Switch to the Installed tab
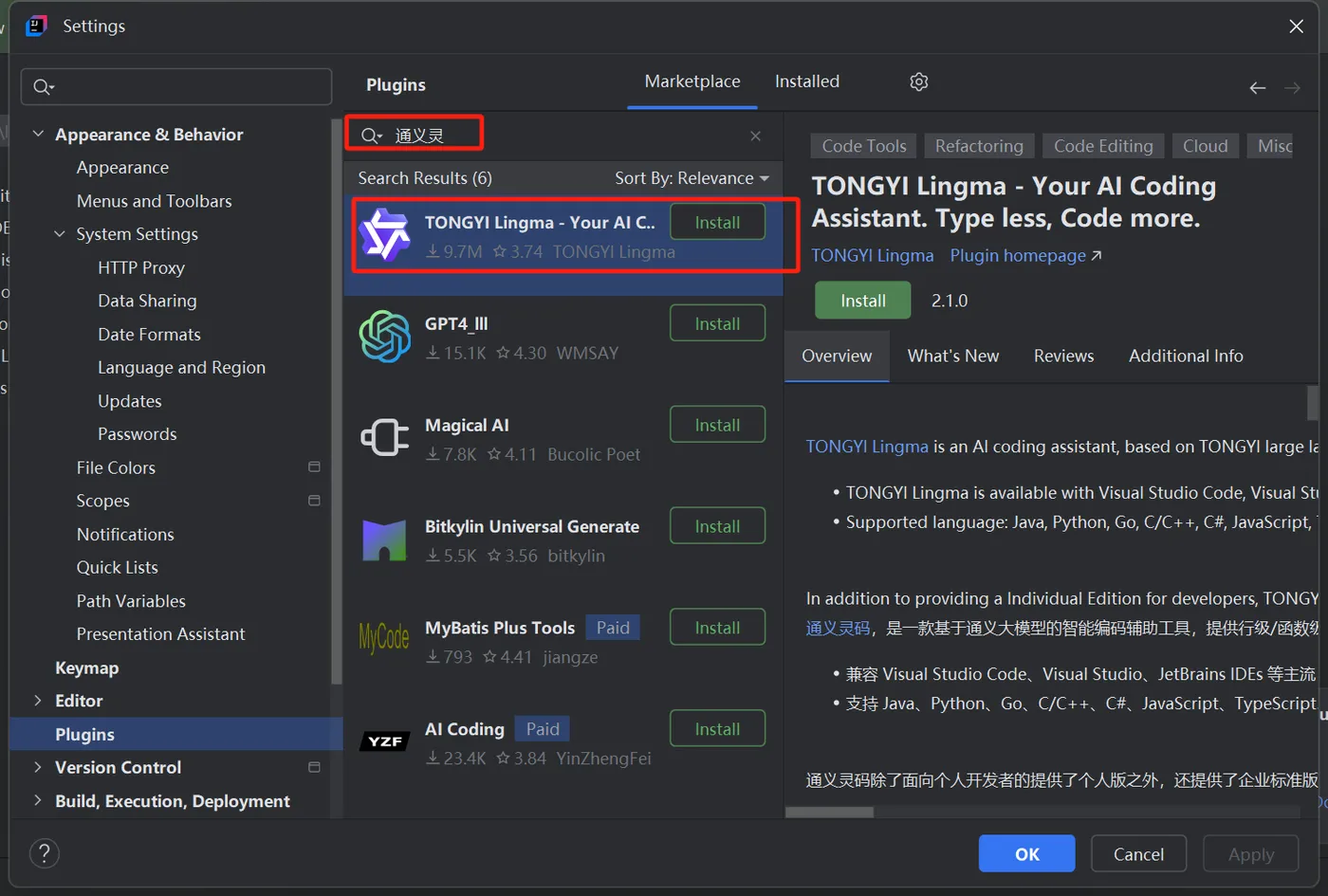 coord(807,82)
